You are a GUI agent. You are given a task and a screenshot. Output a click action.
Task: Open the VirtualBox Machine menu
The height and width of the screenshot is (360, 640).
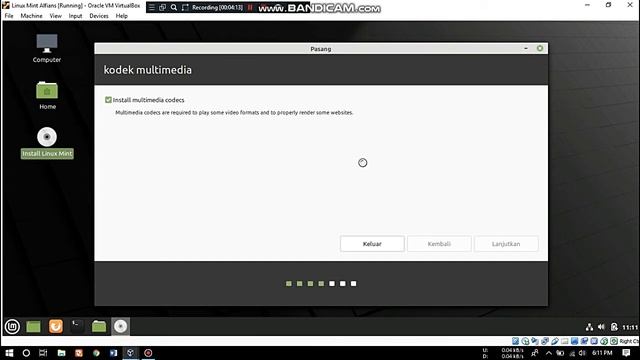click(31, 16)
